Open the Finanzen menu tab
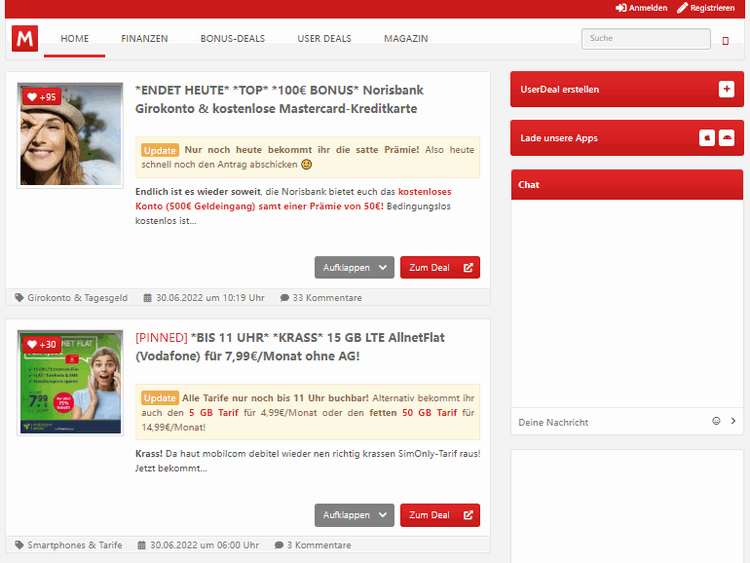 point(144,39)
